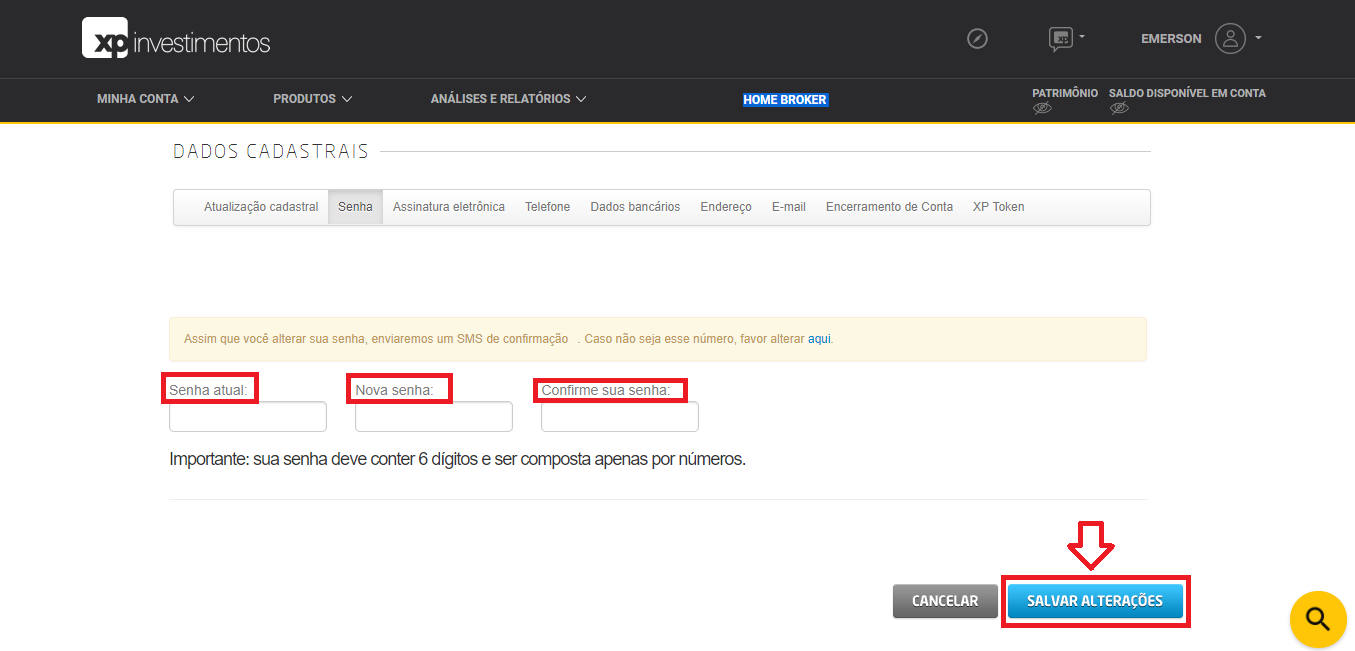Click the yellow search magnifier button

(1318, 619)
